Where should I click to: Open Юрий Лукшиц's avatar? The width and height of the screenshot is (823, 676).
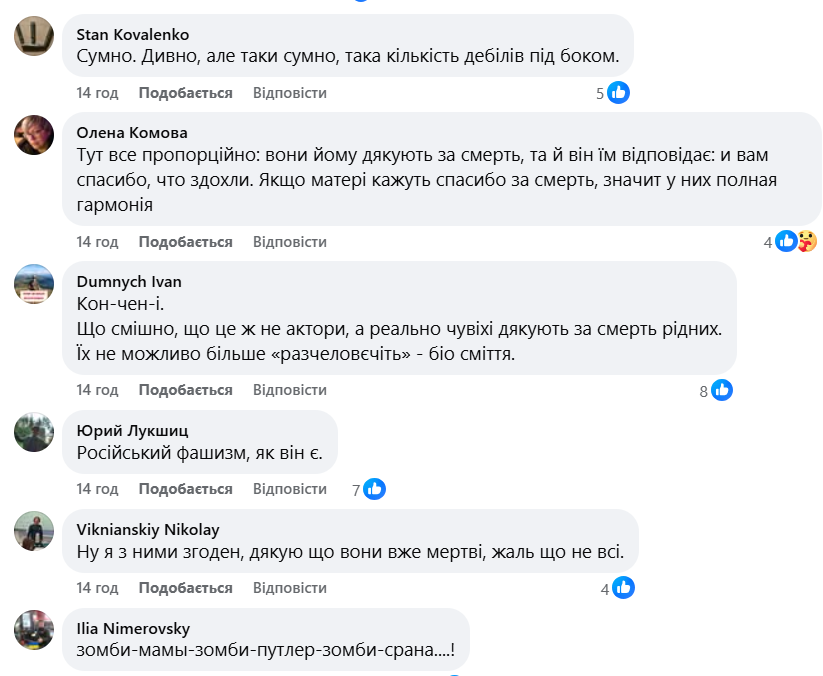click(34, 431)
